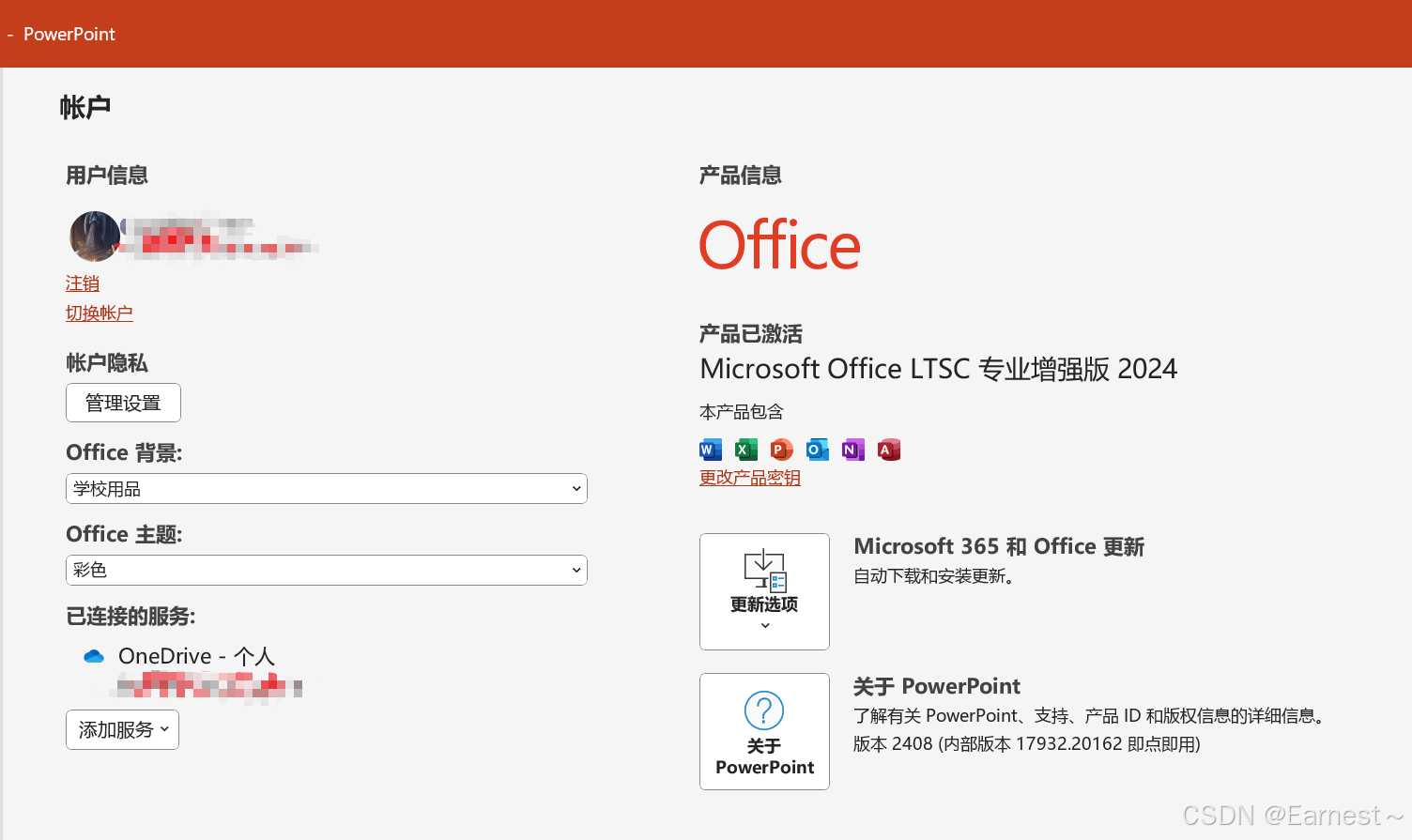1412x840 pixels.
Task: Click the Excel app icon
Action: click(x=746, y=450)
